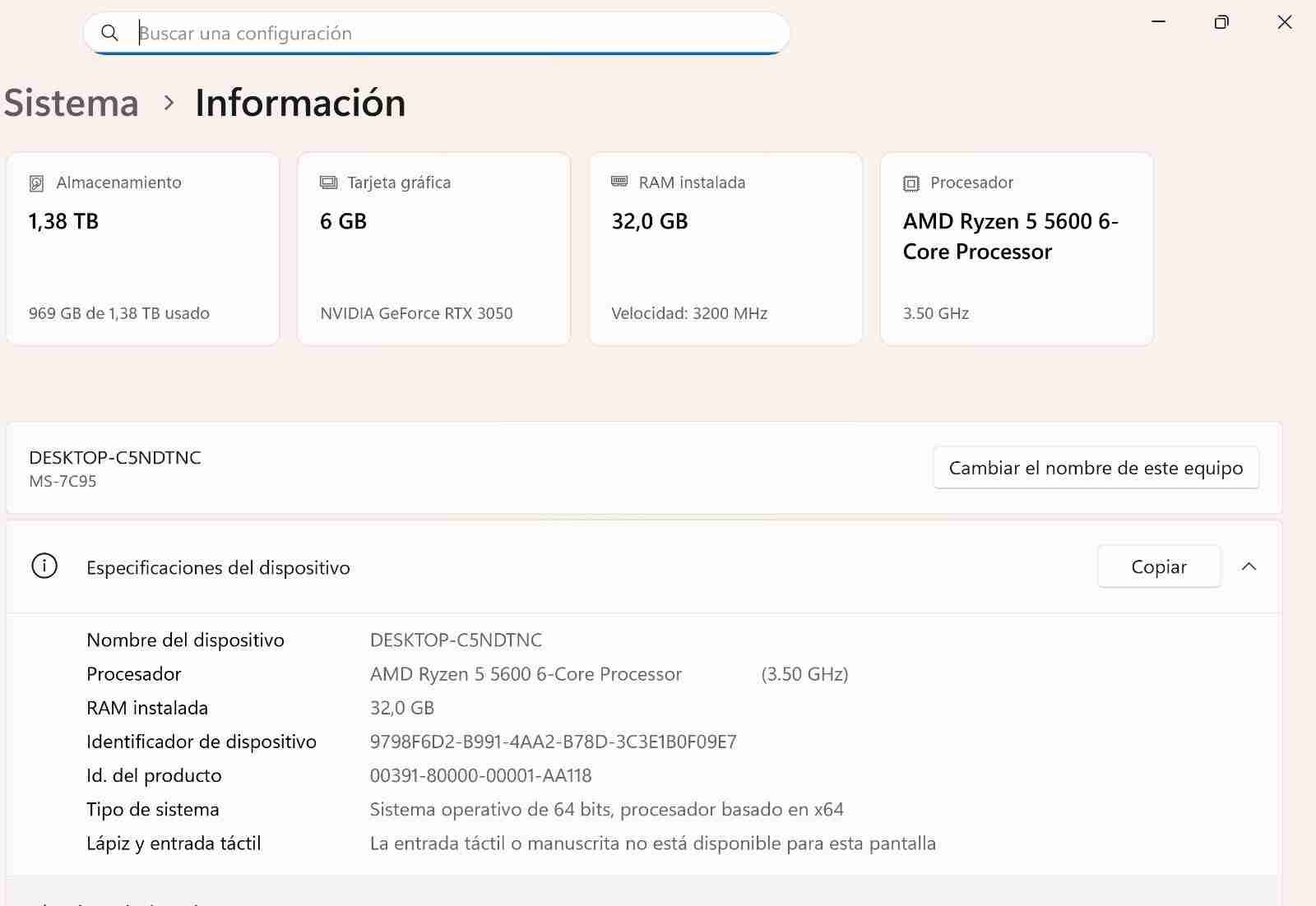Restore down the Settings window

click(1221, 22)
